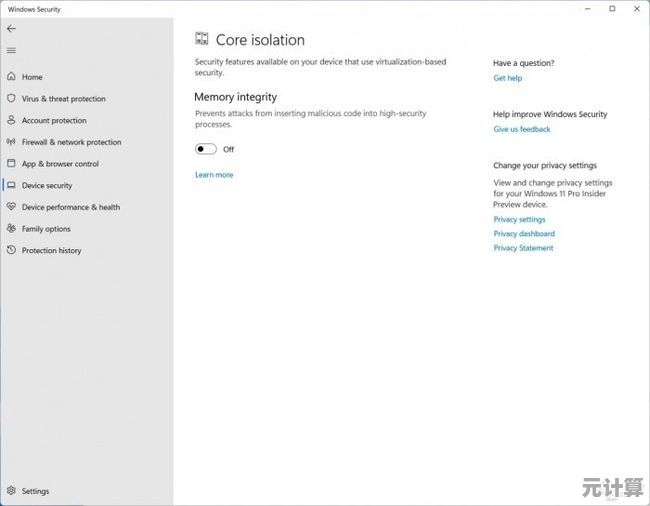Click the App & browser control icon
This screenshot has width=650, height=506.
click(x=11, y=164)
